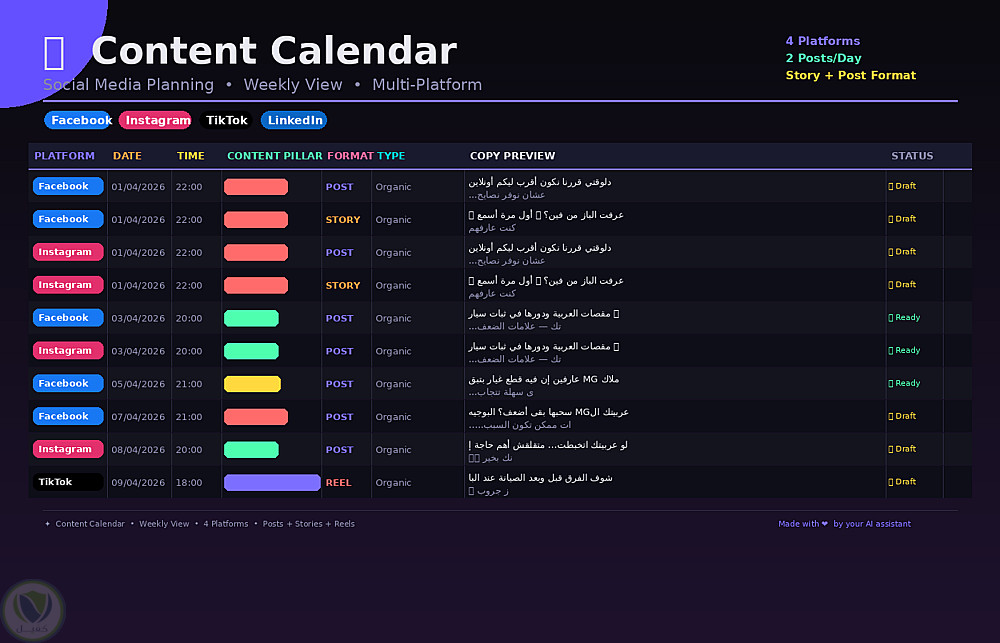
Task: Click the Instagram badge in the 03/04/2026 row
Action: click(68, 351)
